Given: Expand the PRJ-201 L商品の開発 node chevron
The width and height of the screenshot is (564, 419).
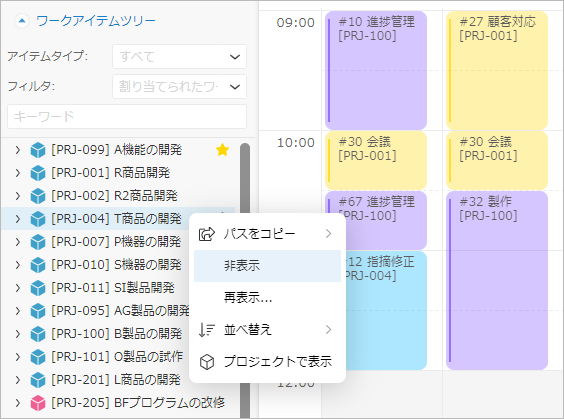Looking at the screenshot, I should (x=18, y=380).
